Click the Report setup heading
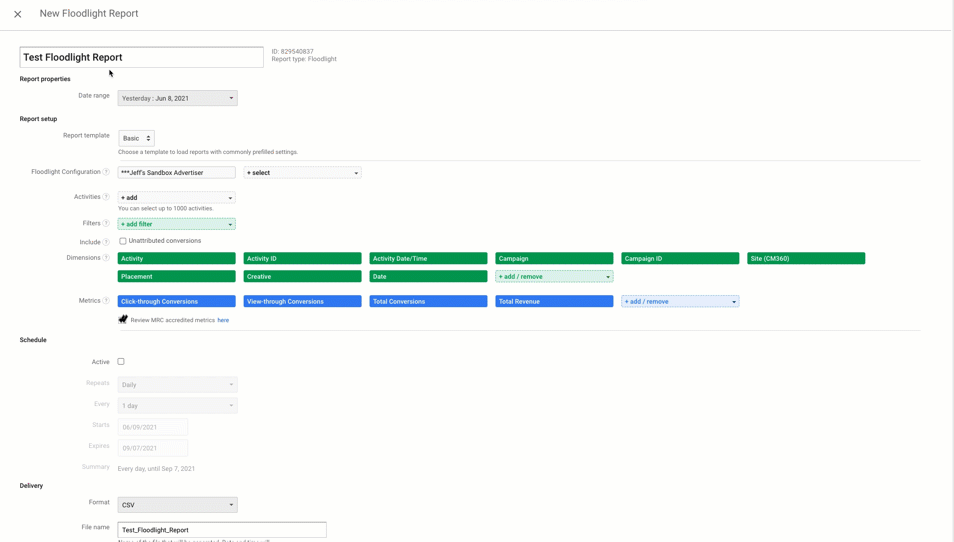The image size is (954, 542). [x=38, y=119]
